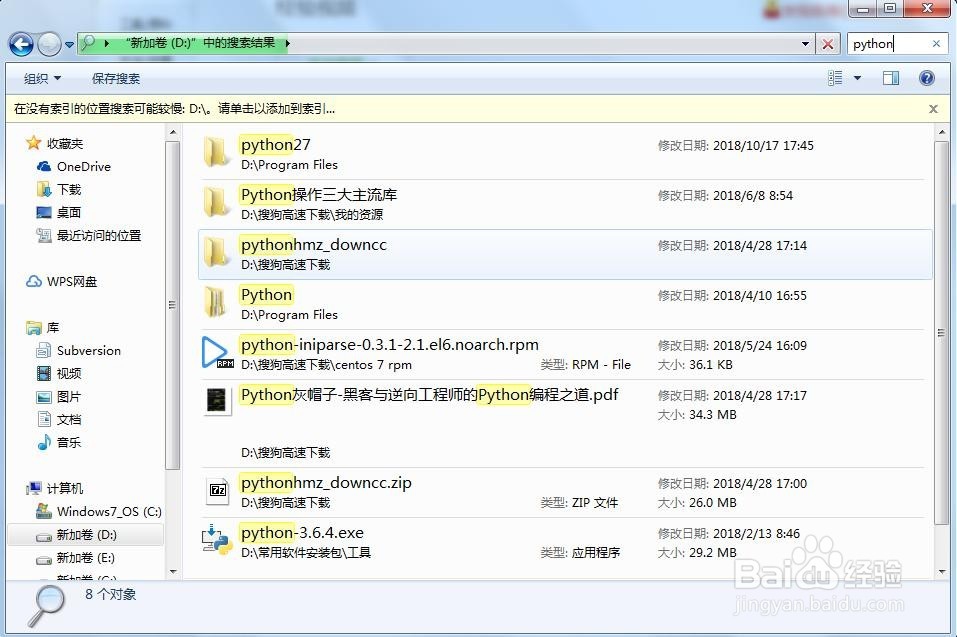Select 库 in the navigation pane

coord(43,328)
